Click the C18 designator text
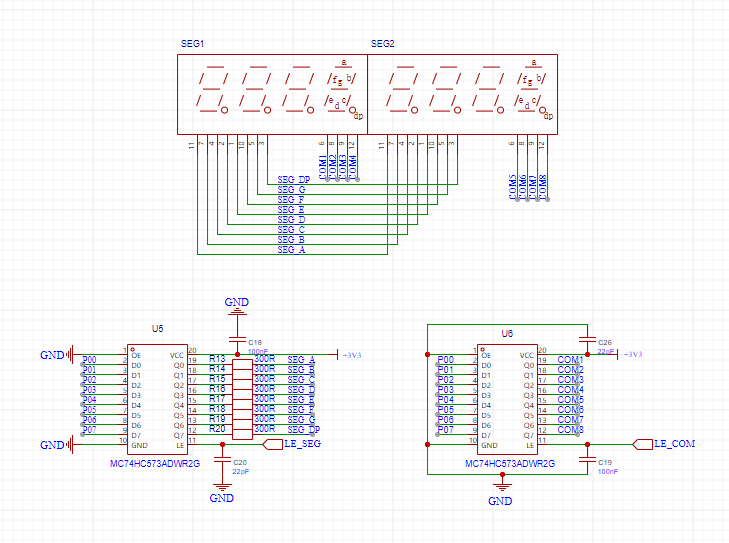 pyautogui.click(x=255, y=343)
